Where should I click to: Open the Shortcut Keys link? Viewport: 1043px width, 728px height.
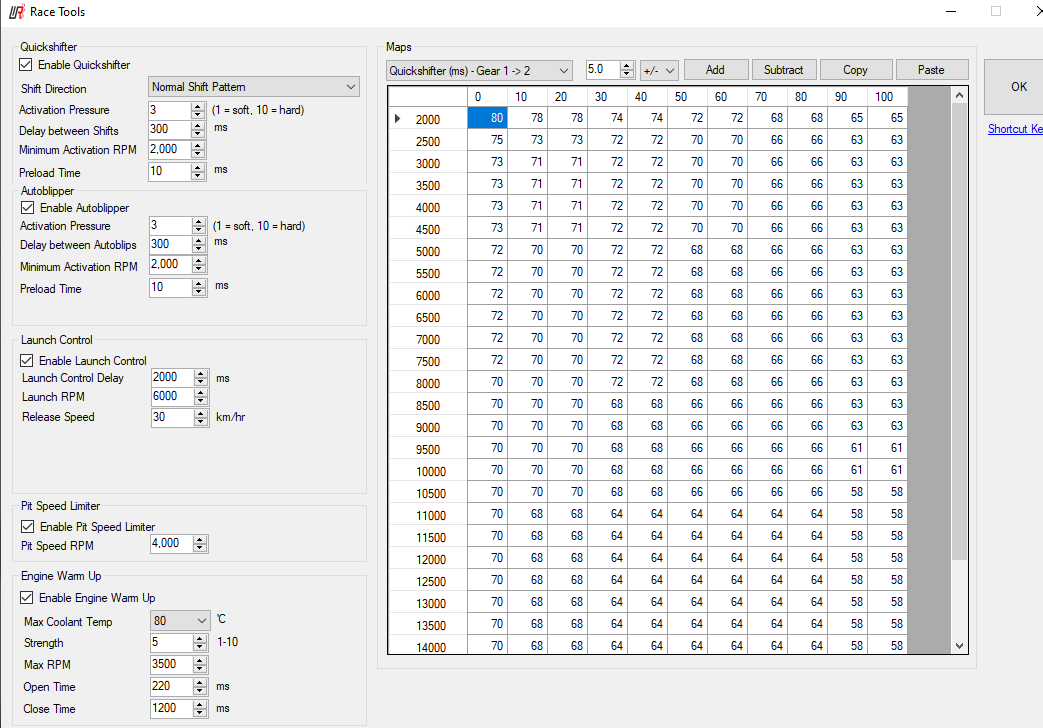pos(1015,129)
